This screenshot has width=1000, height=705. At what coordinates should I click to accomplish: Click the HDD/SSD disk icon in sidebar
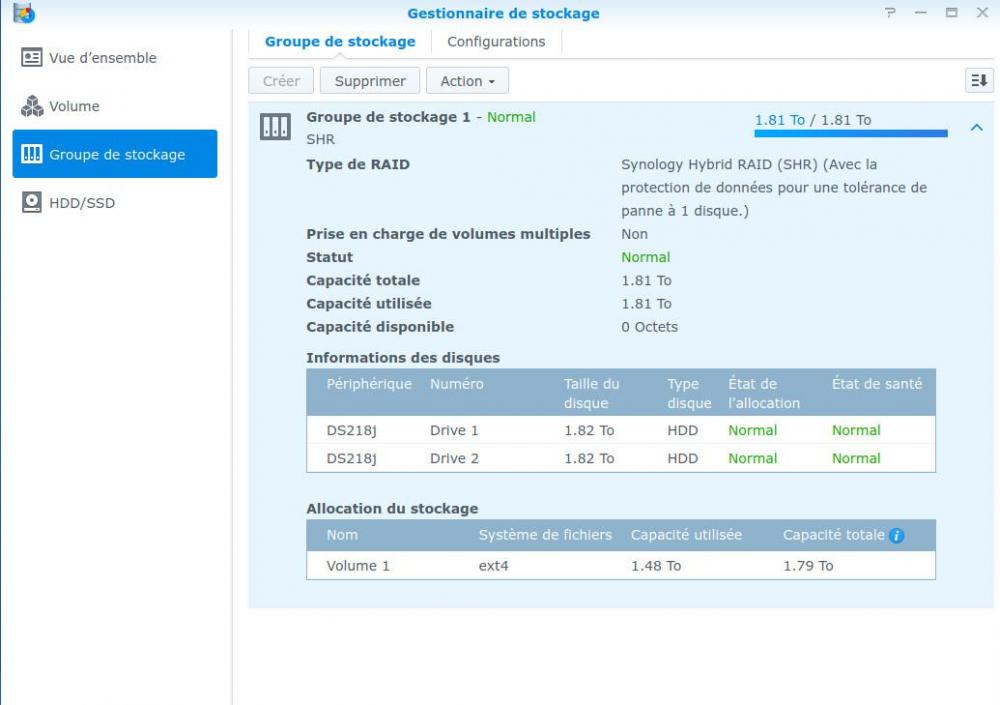32,203
